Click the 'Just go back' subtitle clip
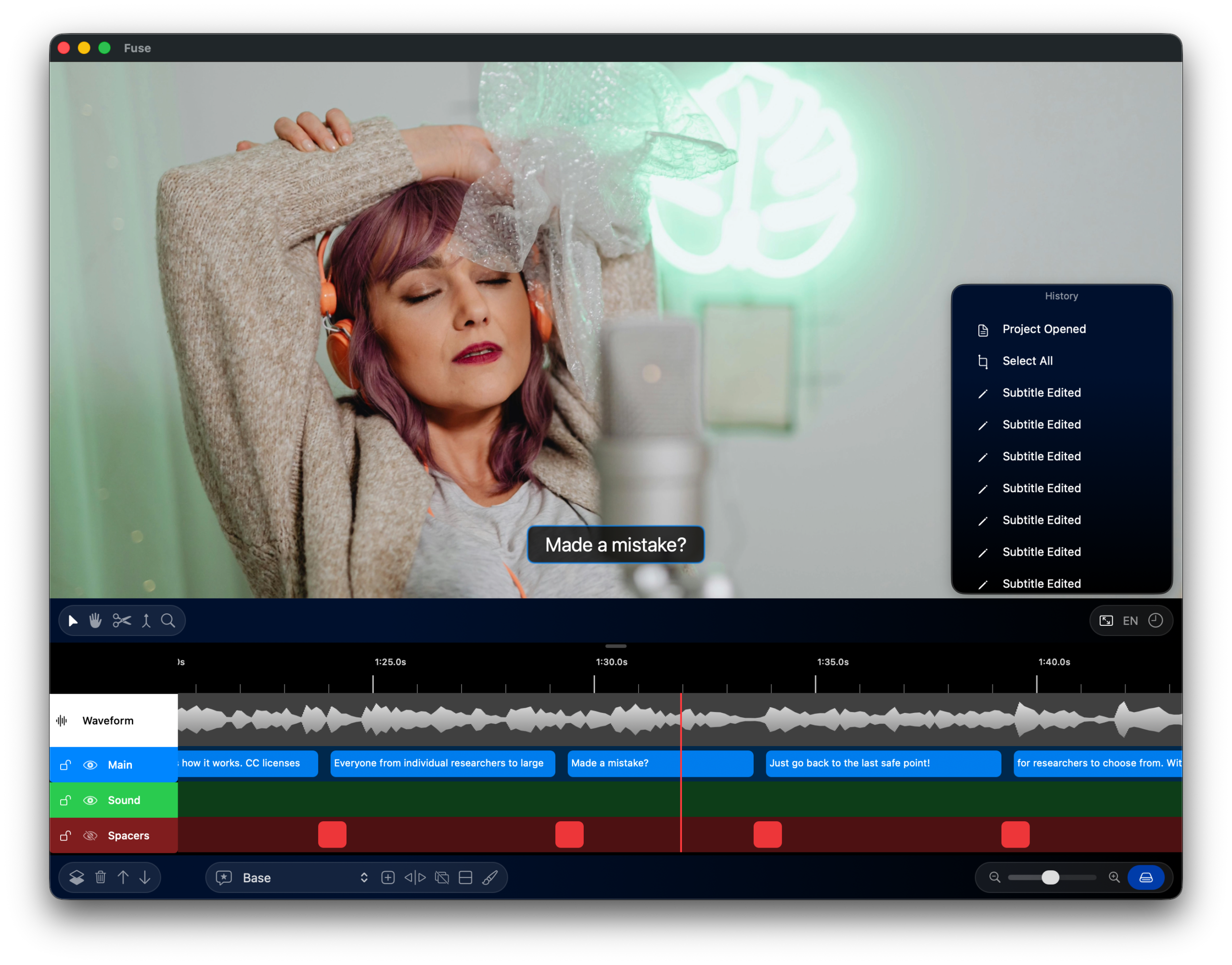 coord(882,763)
